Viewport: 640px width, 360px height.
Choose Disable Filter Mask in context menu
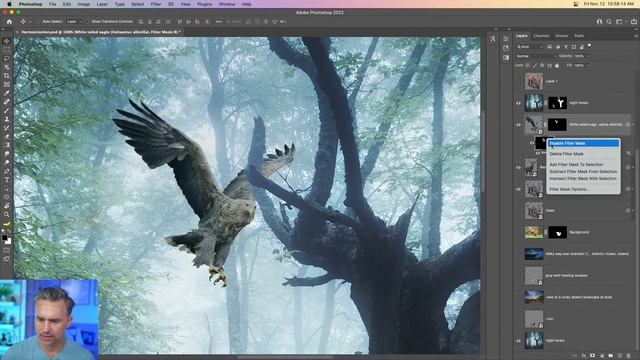pos(583,143)
